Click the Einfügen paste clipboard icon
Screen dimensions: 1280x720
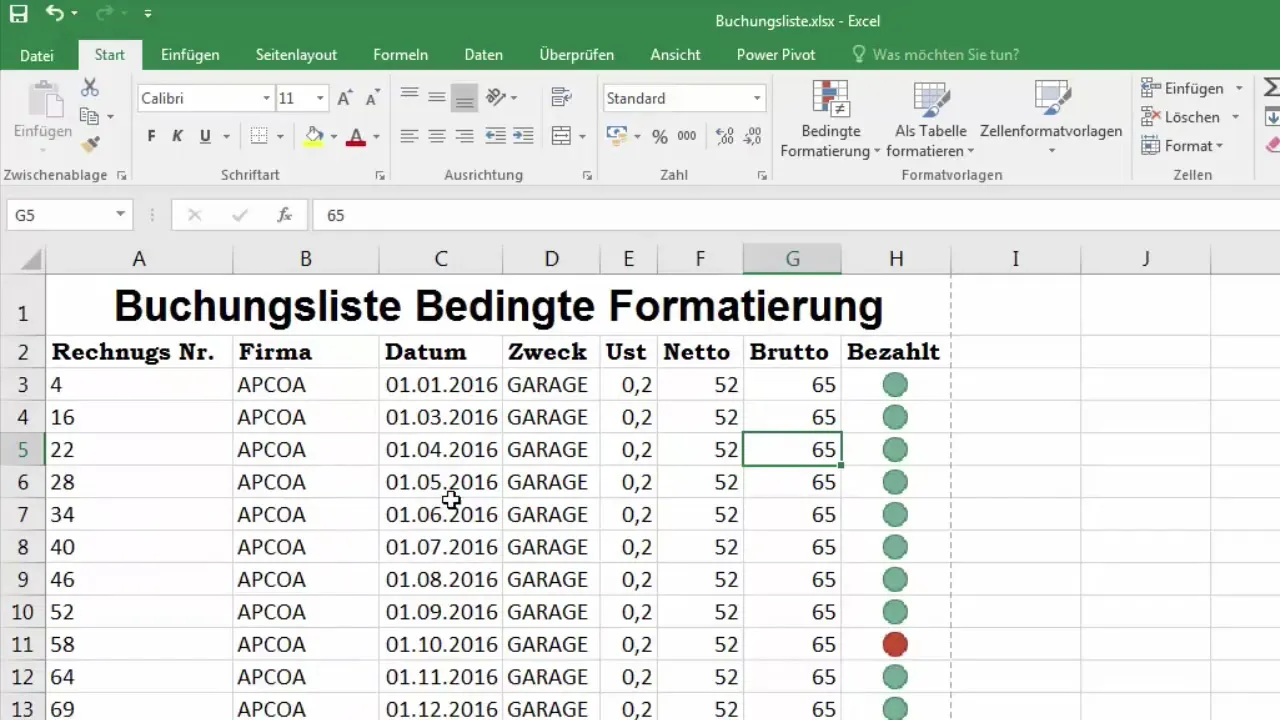point(43,100)
